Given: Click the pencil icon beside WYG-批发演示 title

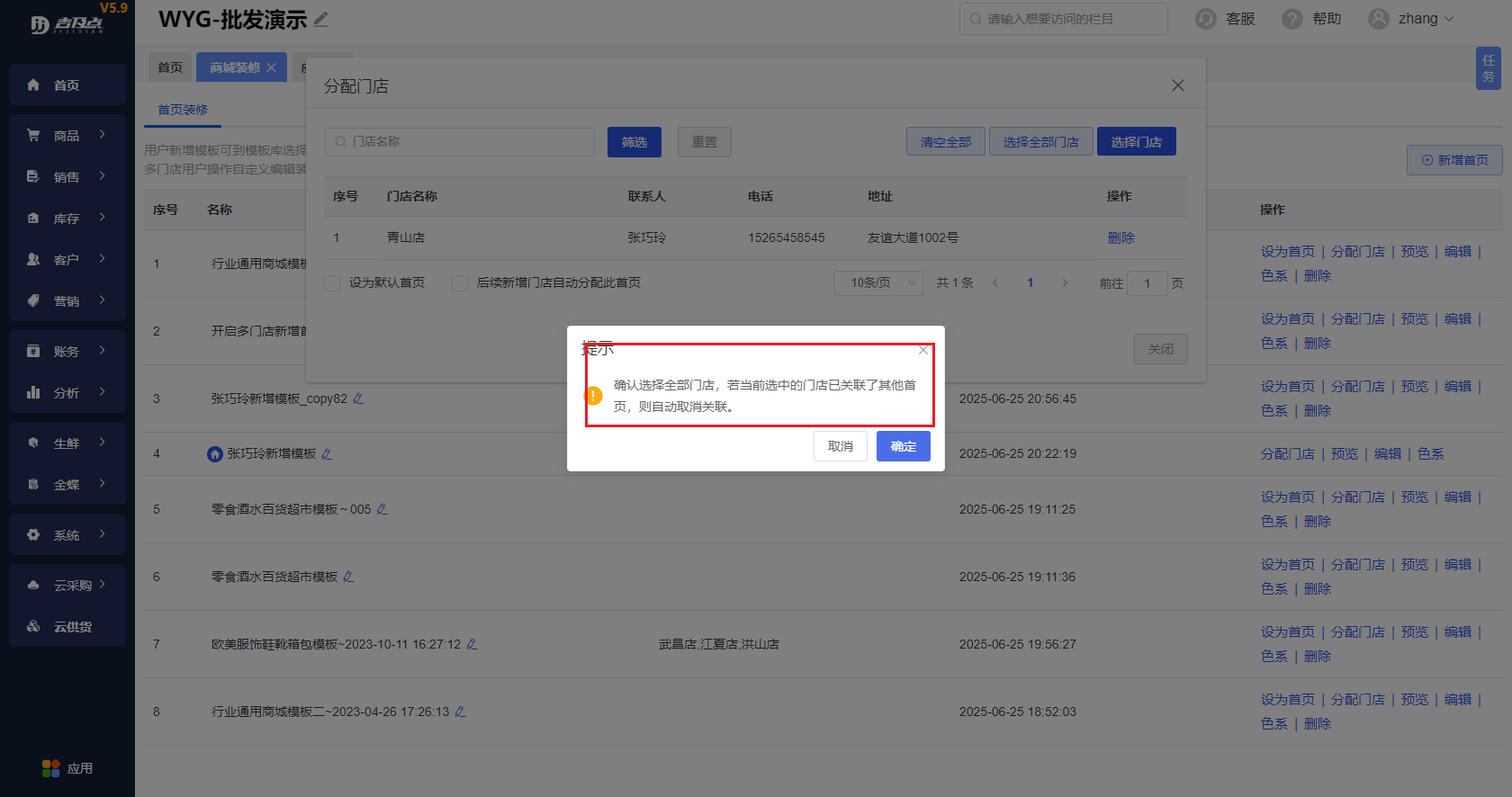Looking at the screenshot, I should (x=321, y=19).
